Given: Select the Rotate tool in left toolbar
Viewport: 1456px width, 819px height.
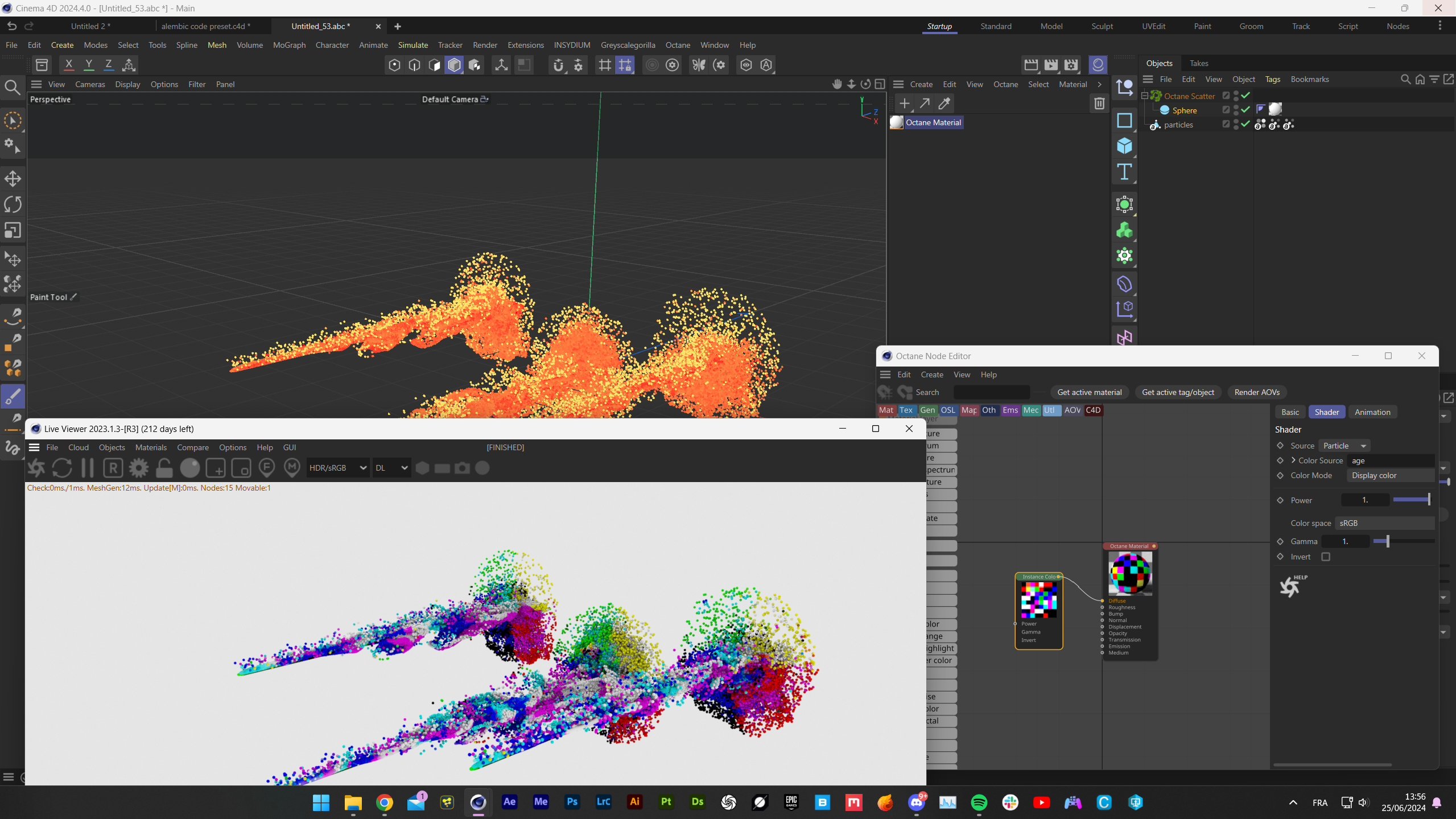Looking at the screenshot, I should (13, 204).
